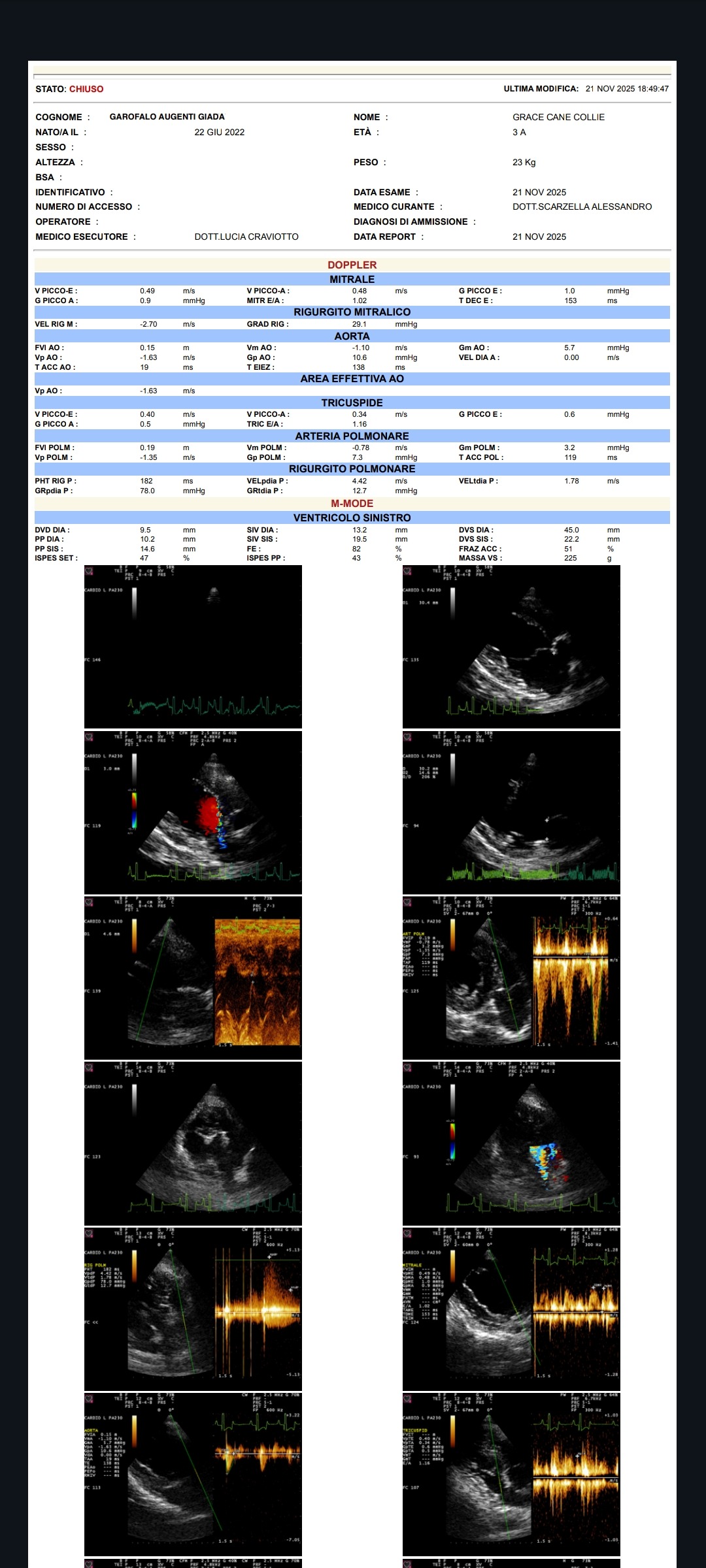Click the RIGURGITO MITRALICO section header
The height and width of the screenshot is (1568, 706).
352,312
